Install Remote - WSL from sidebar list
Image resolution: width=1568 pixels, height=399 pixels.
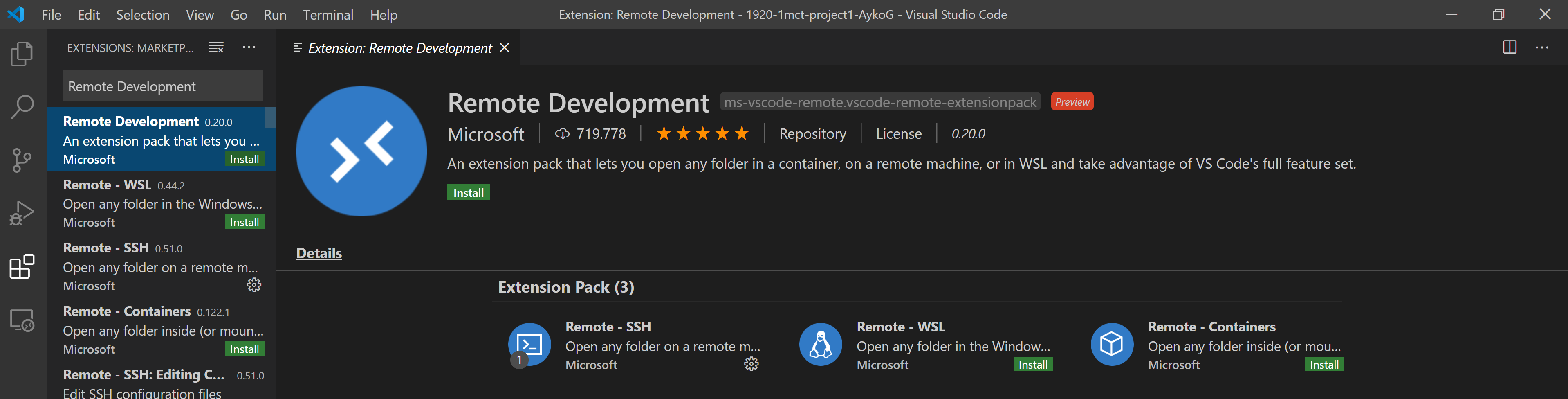(x=245, y=222)
